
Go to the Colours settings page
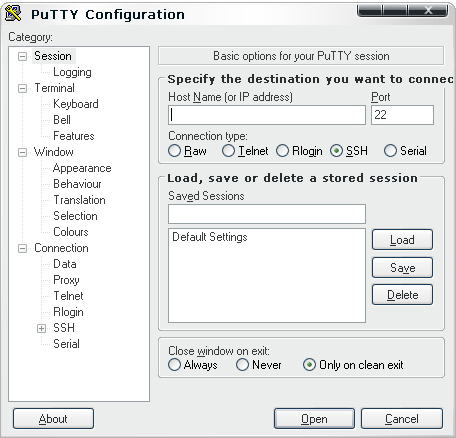click(71, 232)
